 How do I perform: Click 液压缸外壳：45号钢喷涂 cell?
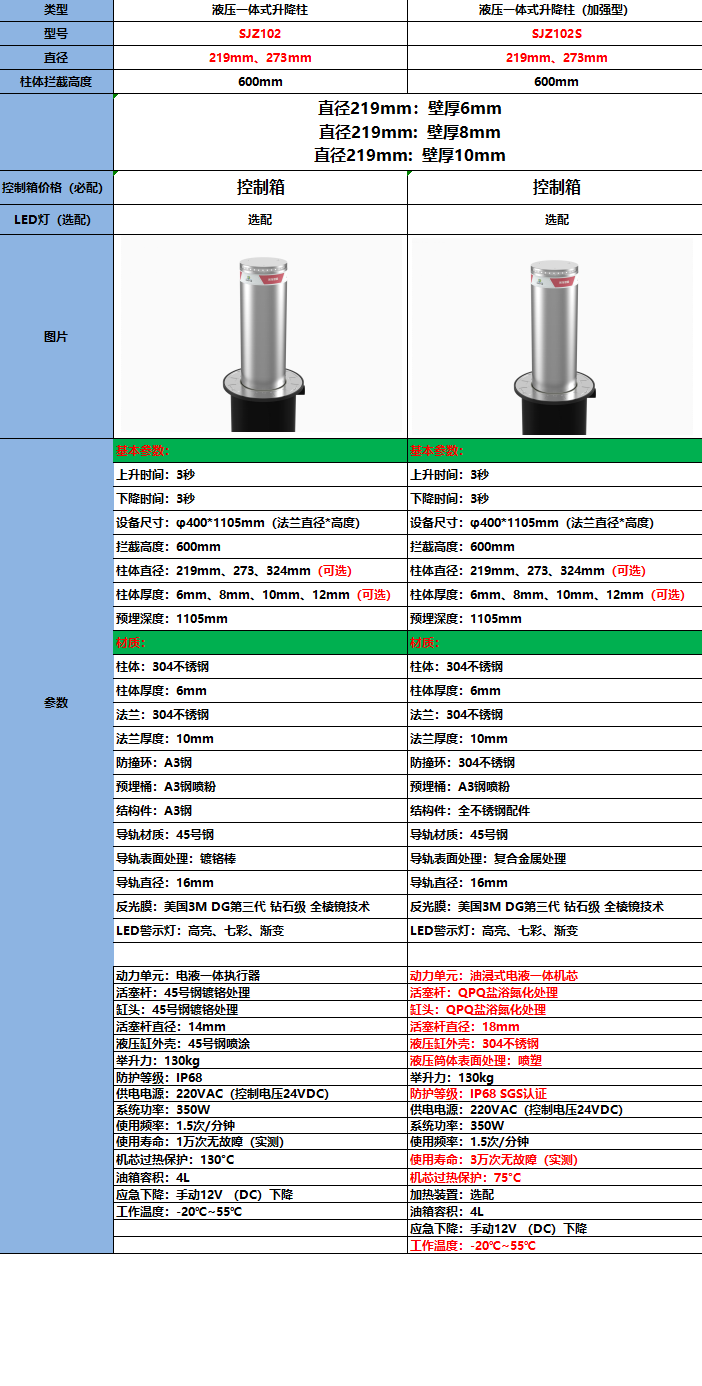[x=260, y=1043]
